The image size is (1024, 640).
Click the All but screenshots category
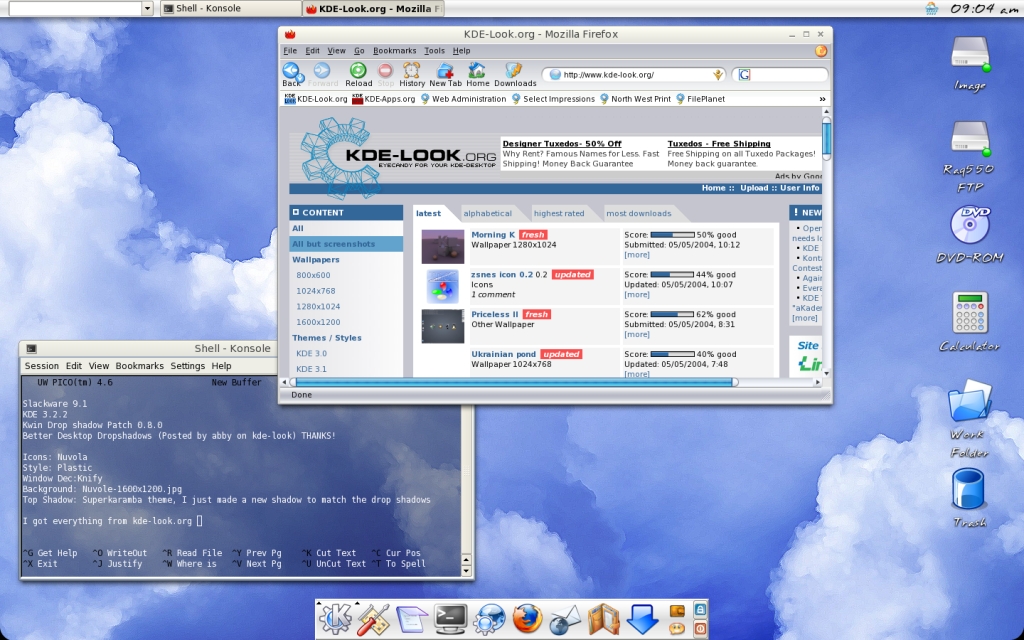(346, 244)
